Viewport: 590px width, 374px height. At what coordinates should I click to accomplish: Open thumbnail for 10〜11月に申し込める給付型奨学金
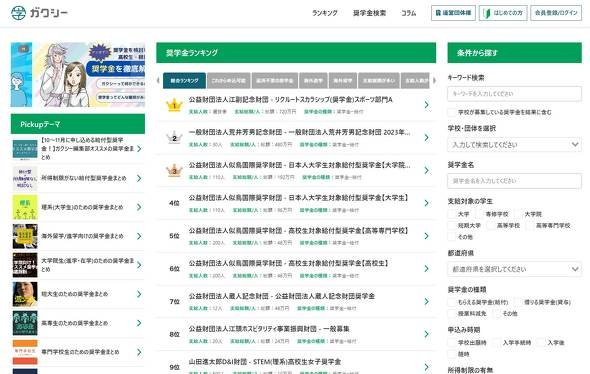pyautogui.click(x=25, y=149)
